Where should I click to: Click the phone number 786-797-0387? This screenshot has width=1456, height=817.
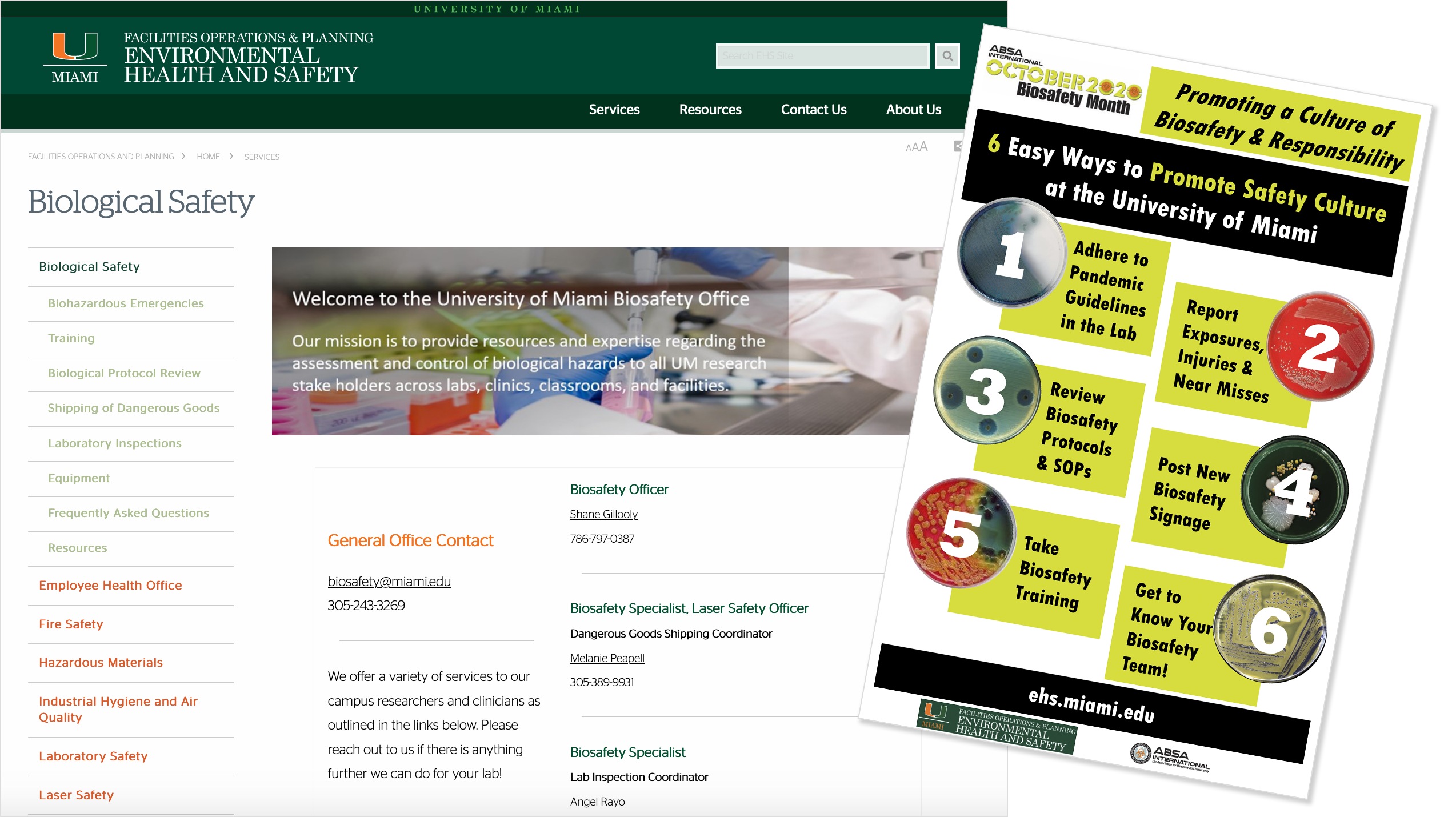click(602, 539)
